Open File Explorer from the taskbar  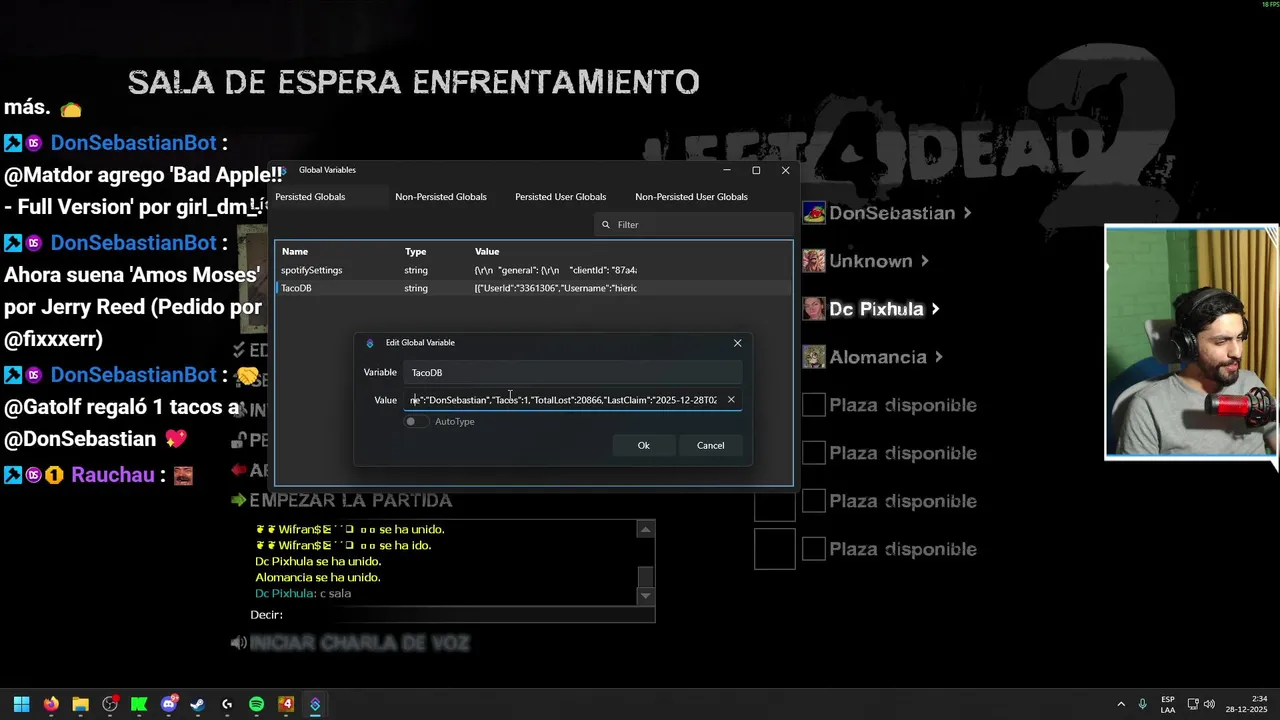80,704
